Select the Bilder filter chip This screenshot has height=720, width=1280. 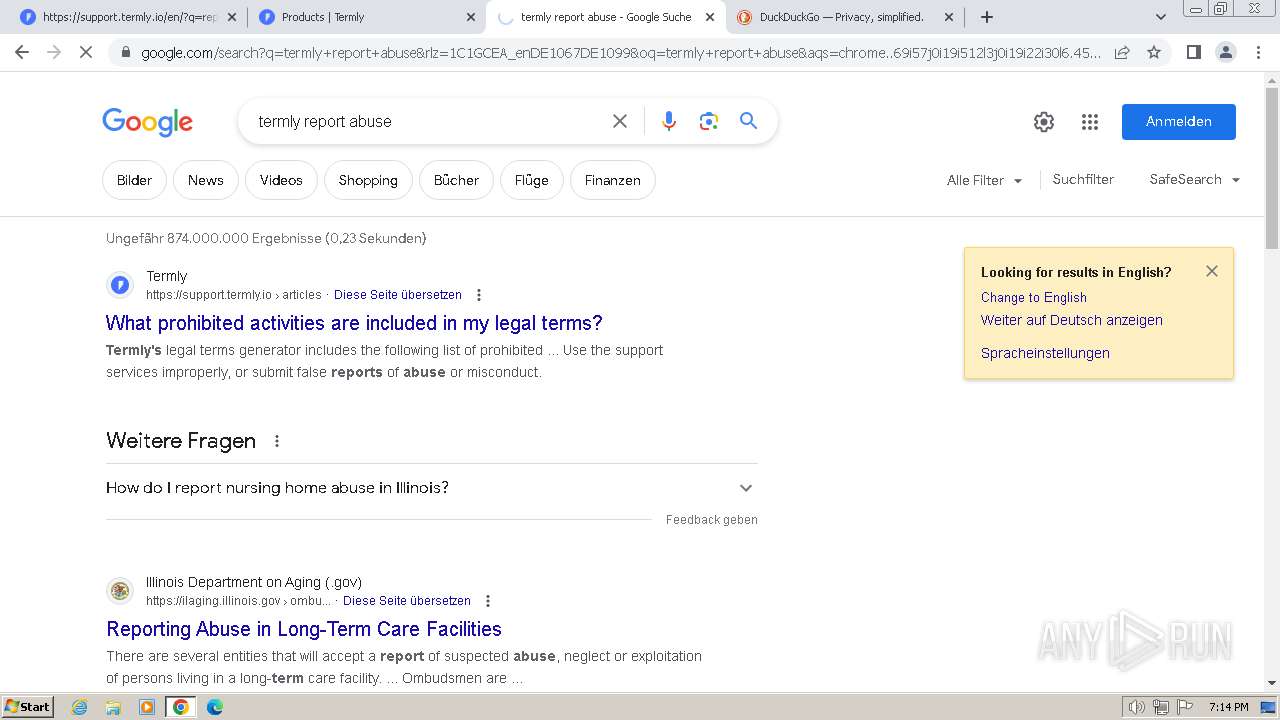(134, 180)
